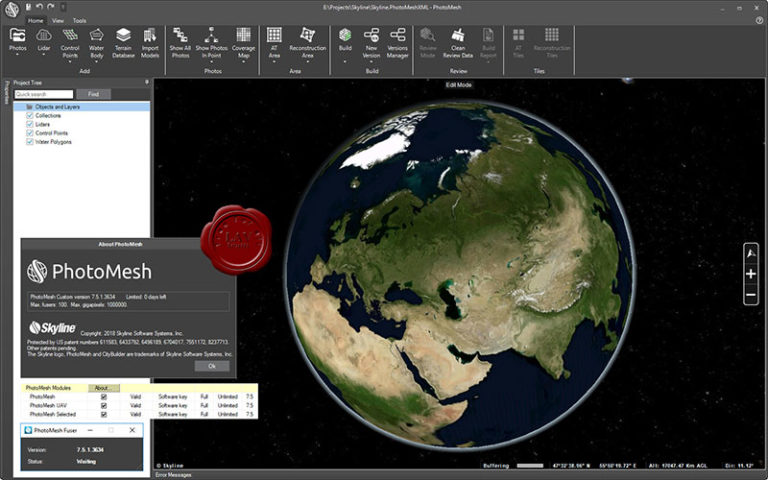
Task: Toggle the PhotoMesh UAV module checkbox
Action: (103, 405)
